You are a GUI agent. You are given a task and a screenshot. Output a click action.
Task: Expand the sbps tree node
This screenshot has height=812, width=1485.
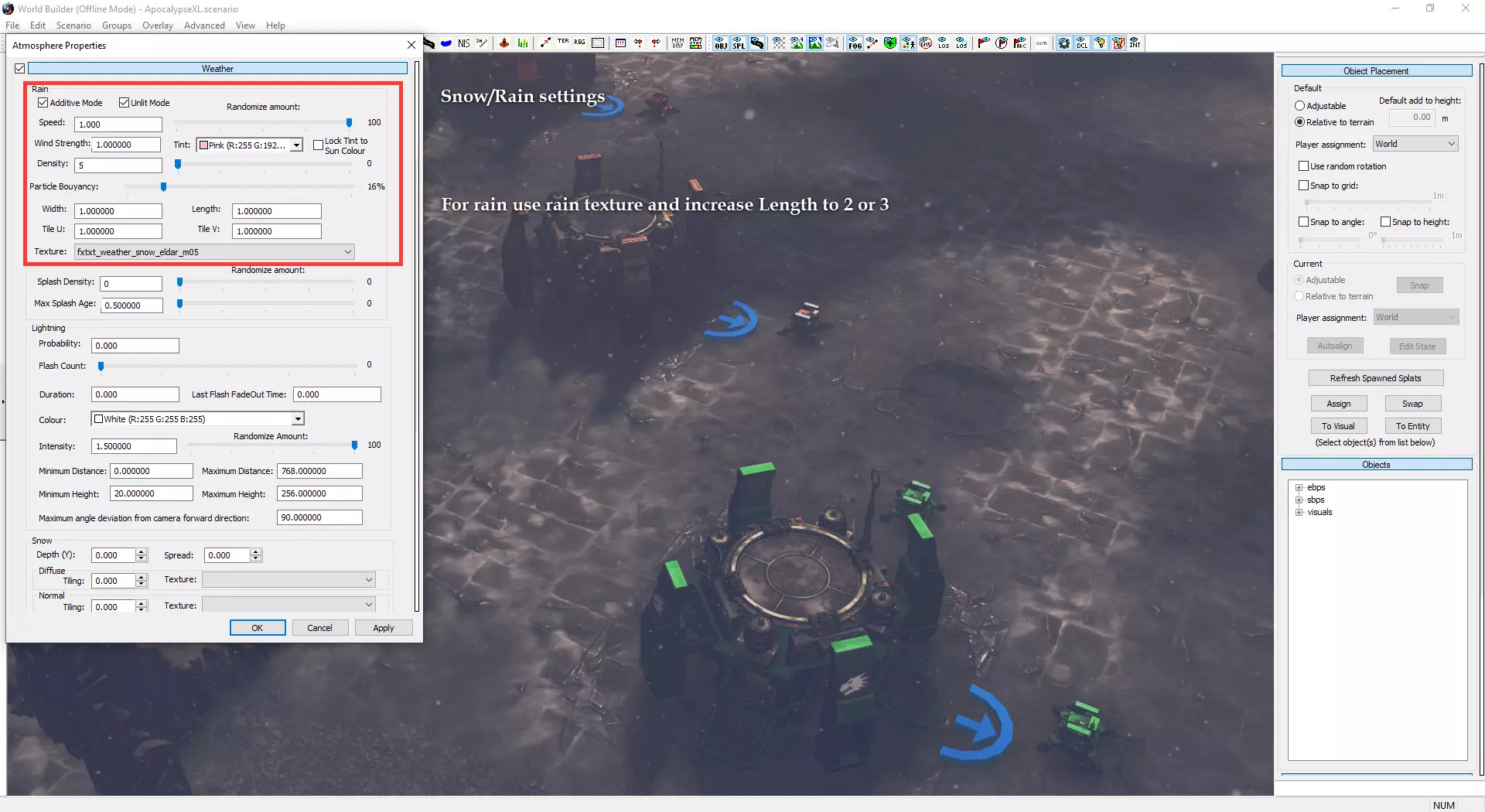tap(1299, 500)
